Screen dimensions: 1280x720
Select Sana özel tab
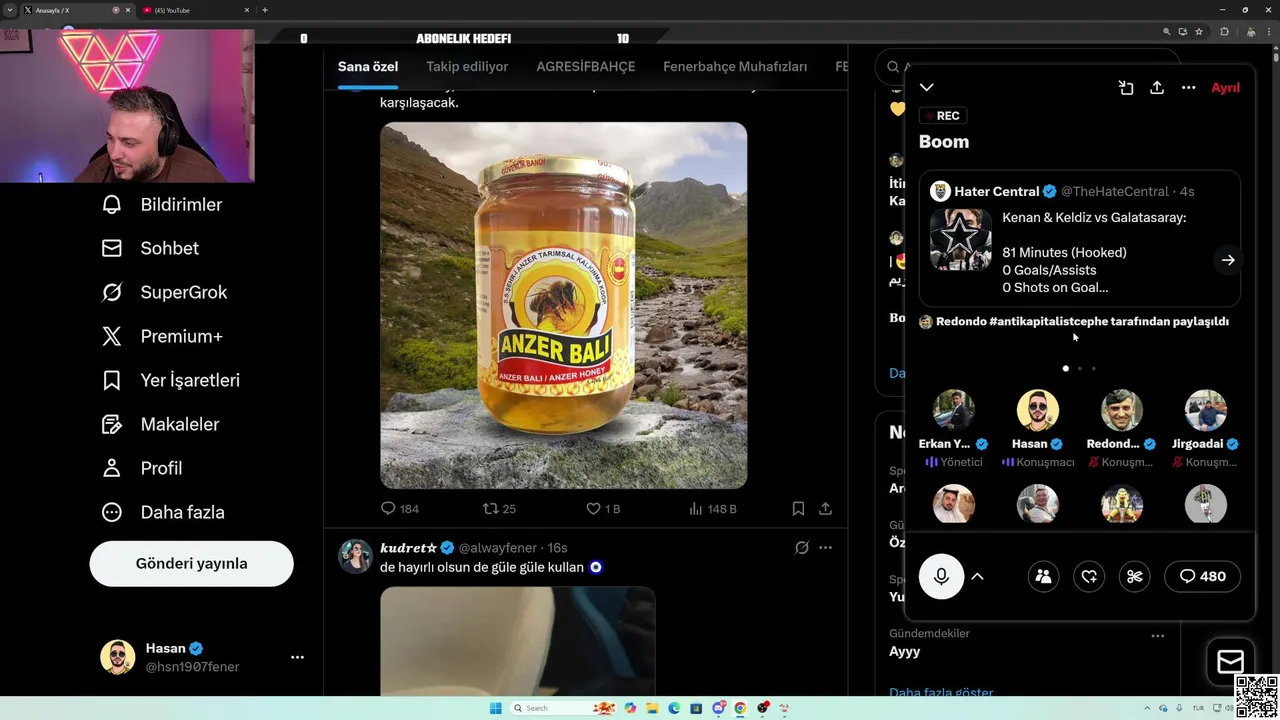coord(368,67)
